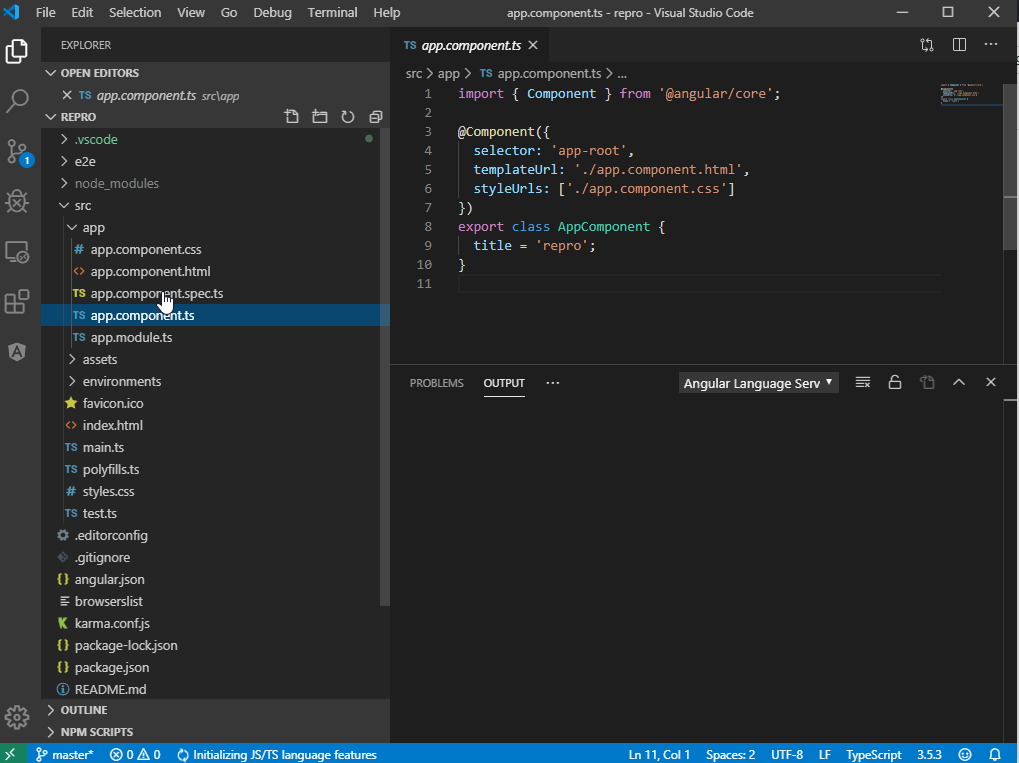Switch to the Output tab
Viewport: 1019px width, 763px height.
tap(504, 383)
